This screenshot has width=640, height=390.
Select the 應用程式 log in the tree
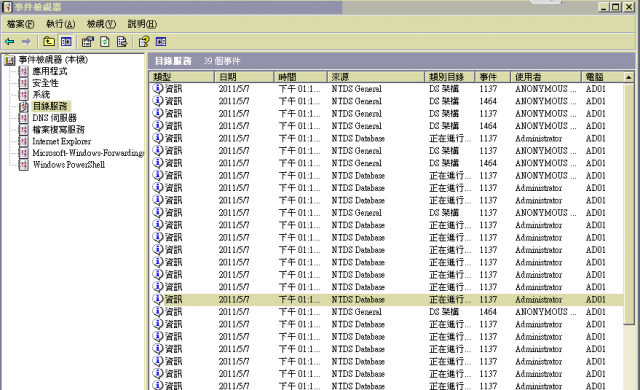(x=50, y=71)
